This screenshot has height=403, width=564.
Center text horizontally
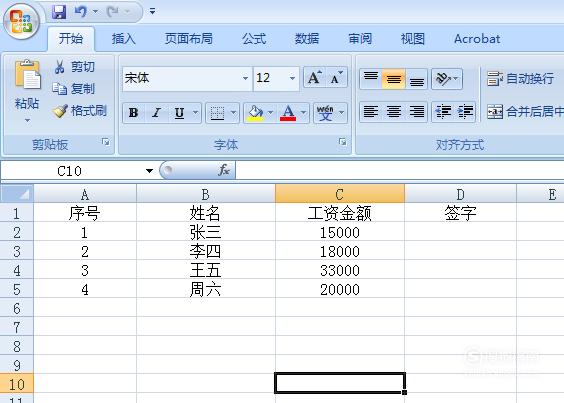394,112
